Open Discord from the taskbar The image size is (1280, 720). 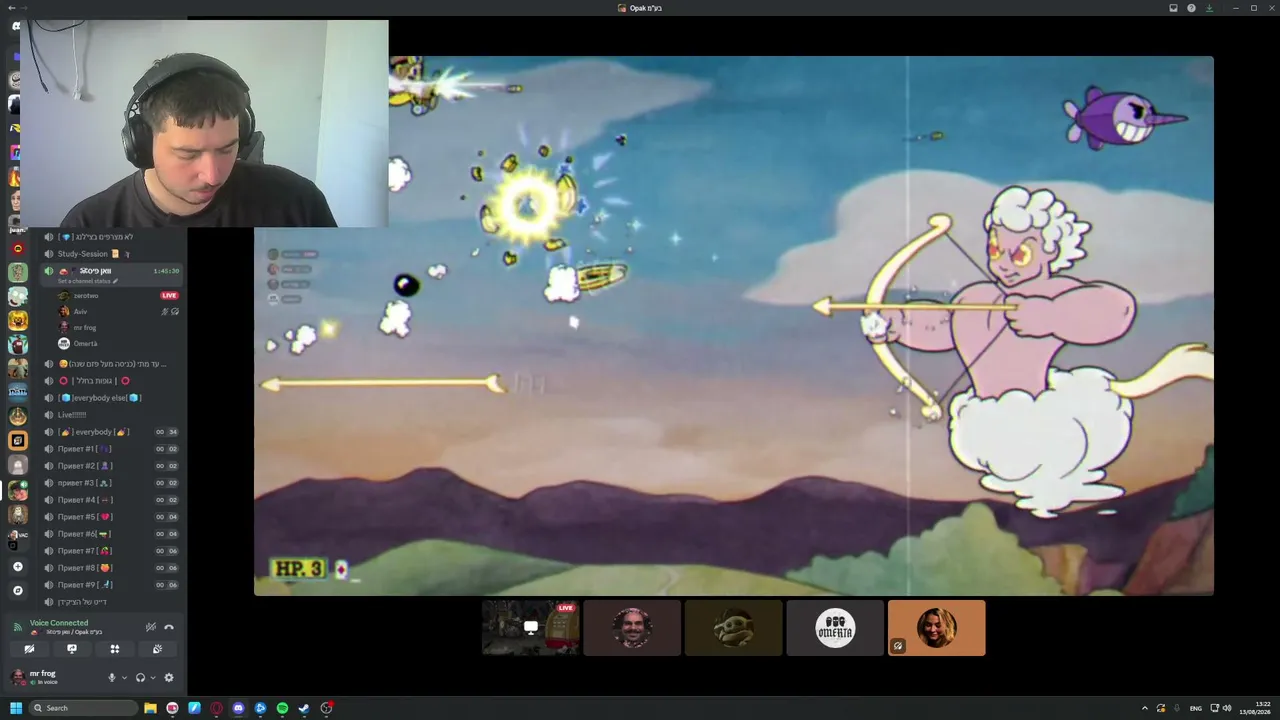point(238,708)
